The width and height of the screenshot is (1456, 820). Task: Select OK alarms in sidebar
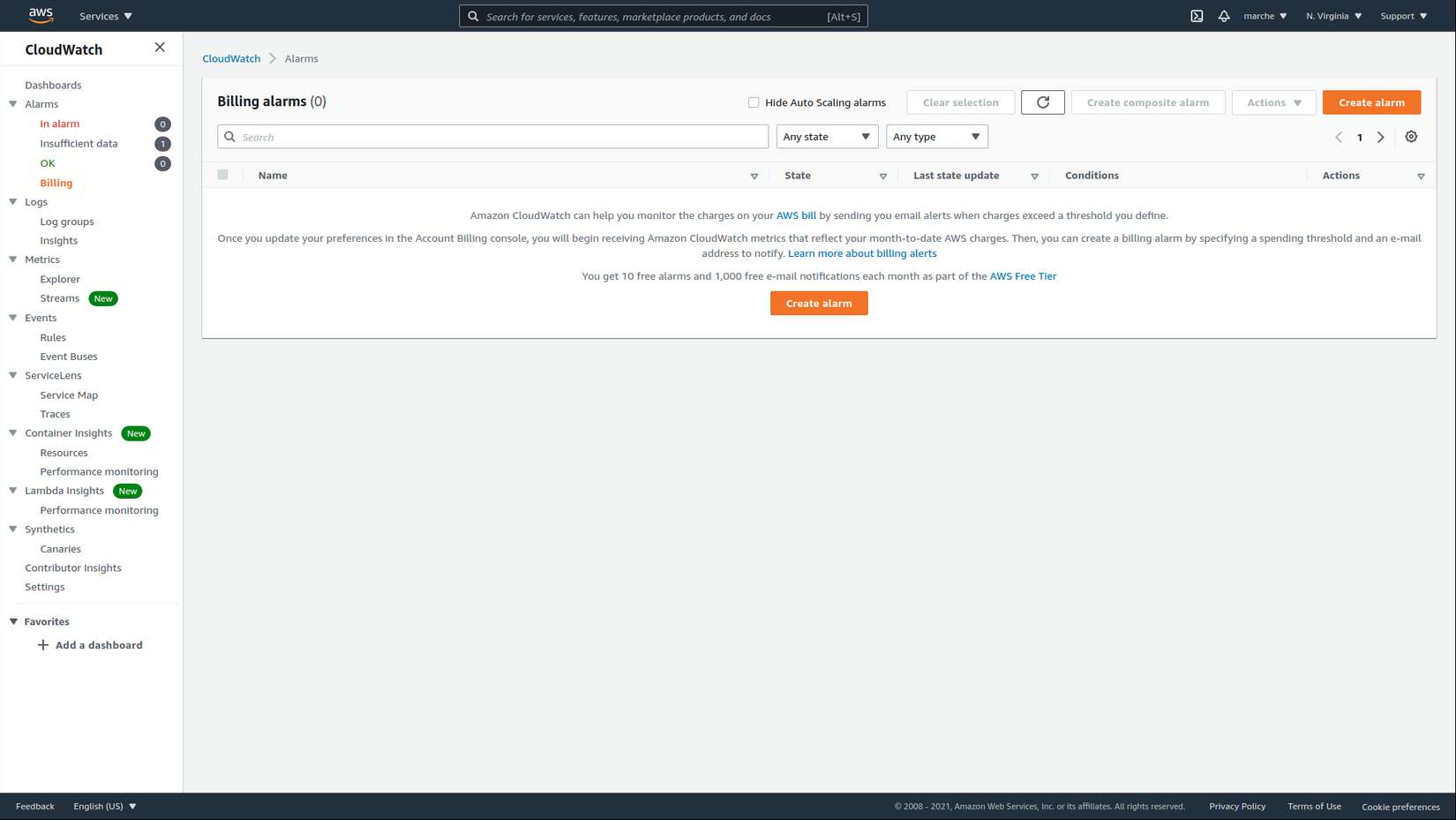pyautogui.click(x=48, y=163)
